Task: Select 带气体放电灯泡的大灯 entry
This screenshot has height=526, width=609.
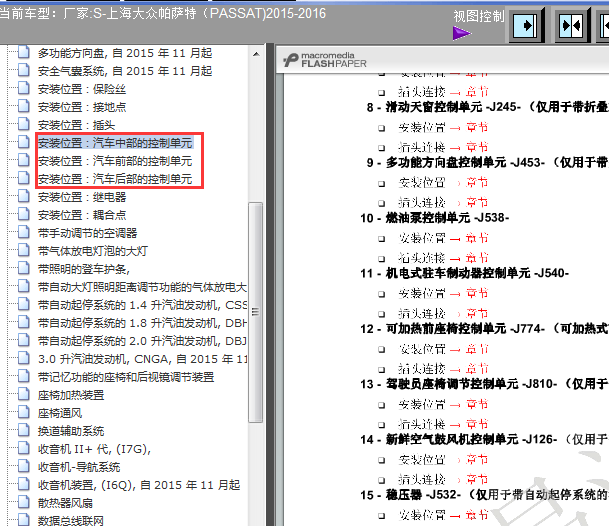Action: click(x=93, y=251)
